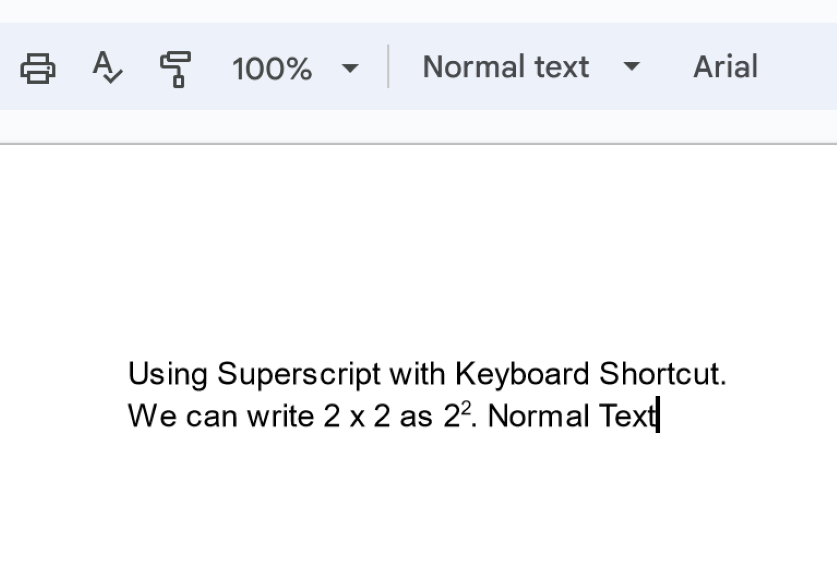837x563 pixels.
Task: Click the word "can" in second line
Action: (207, 416)
